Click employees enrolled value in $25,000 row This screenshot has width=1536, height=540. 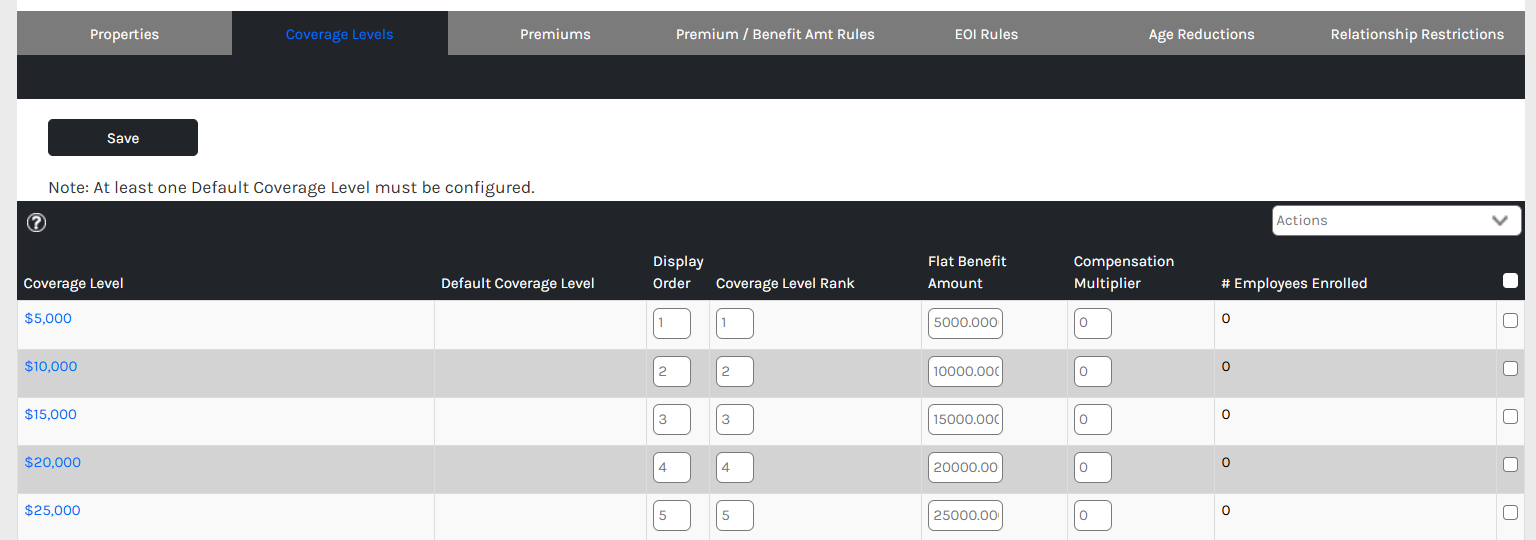pyautogui.click(x=1226, y=511)
